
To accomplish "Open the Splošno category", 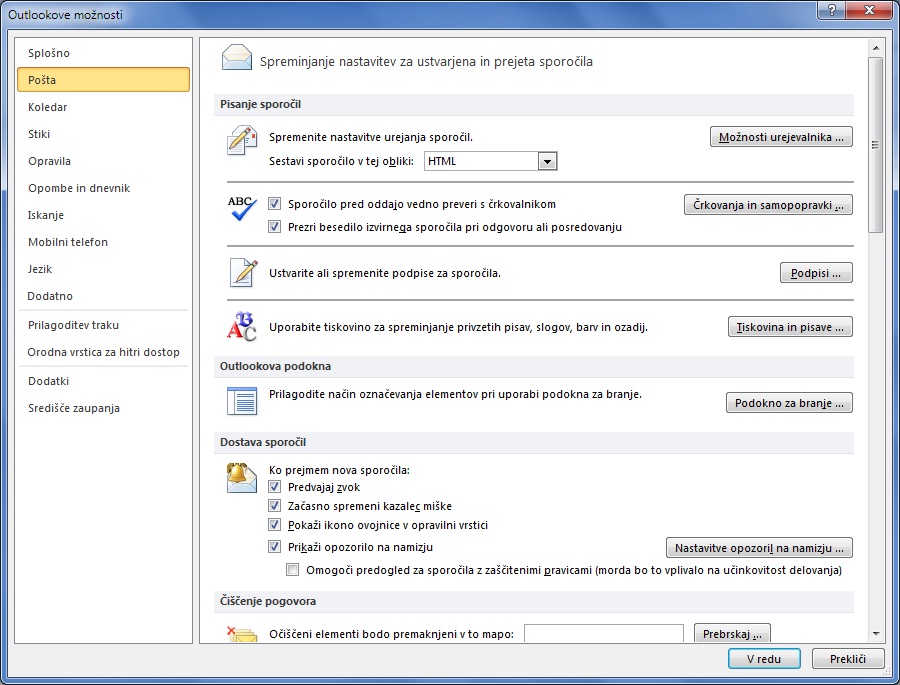I will (x=103, y=53).
